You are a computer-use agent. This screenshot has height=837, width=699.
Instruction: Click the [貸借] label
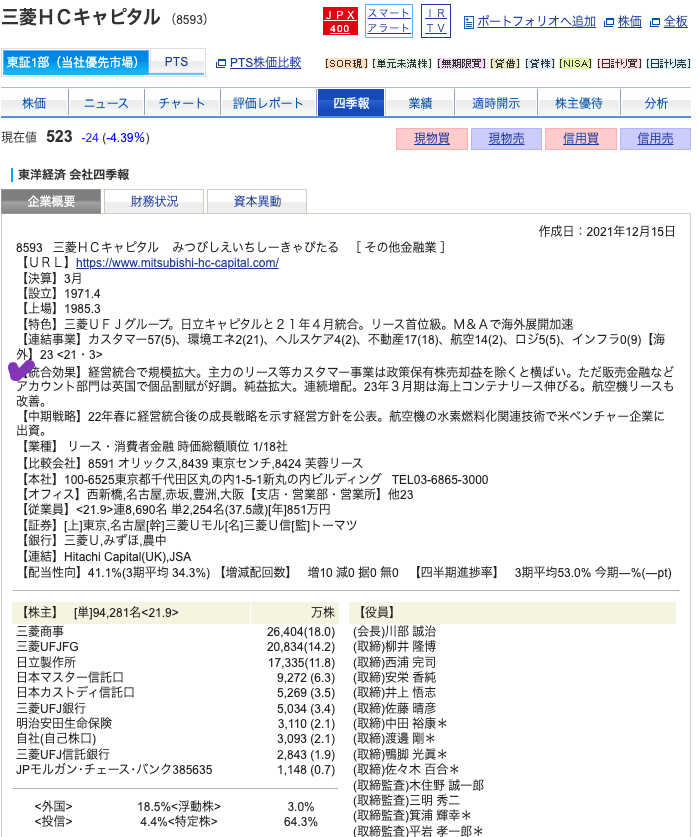tap(505, 64)
